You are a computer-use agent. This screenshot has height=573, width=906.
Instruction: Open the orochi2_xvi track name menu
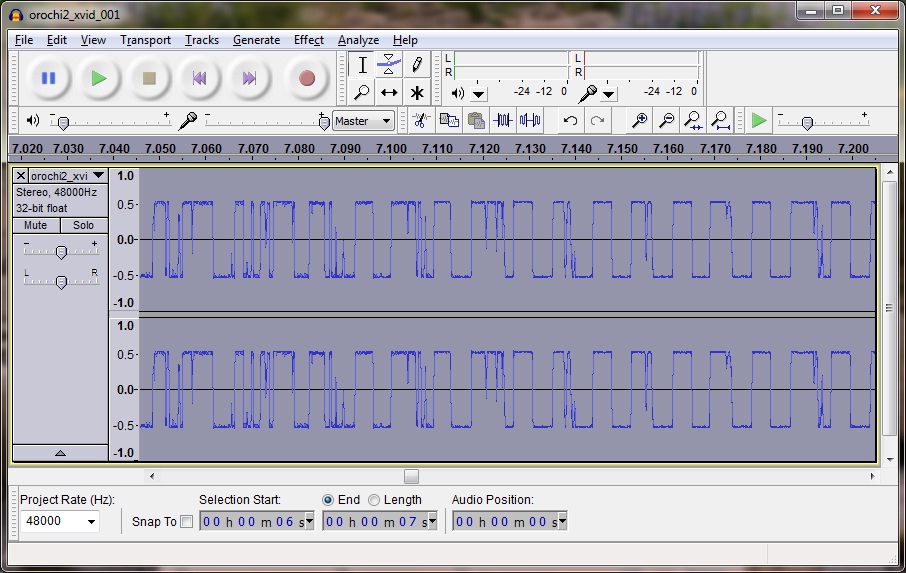tap(67, 176)
